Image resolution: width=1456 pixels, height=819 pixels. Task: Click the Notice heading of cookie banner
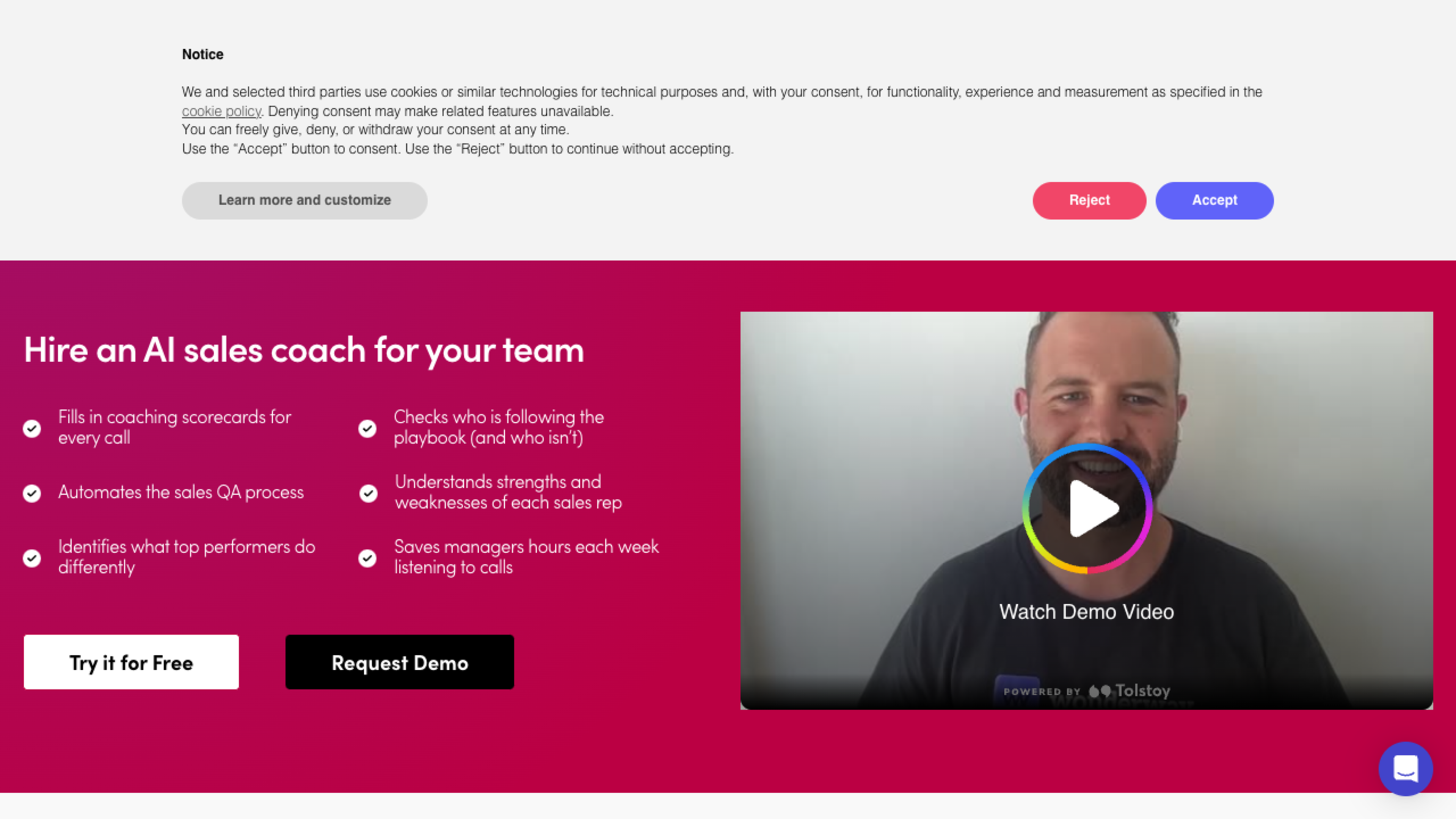click(x=202, y=54)
